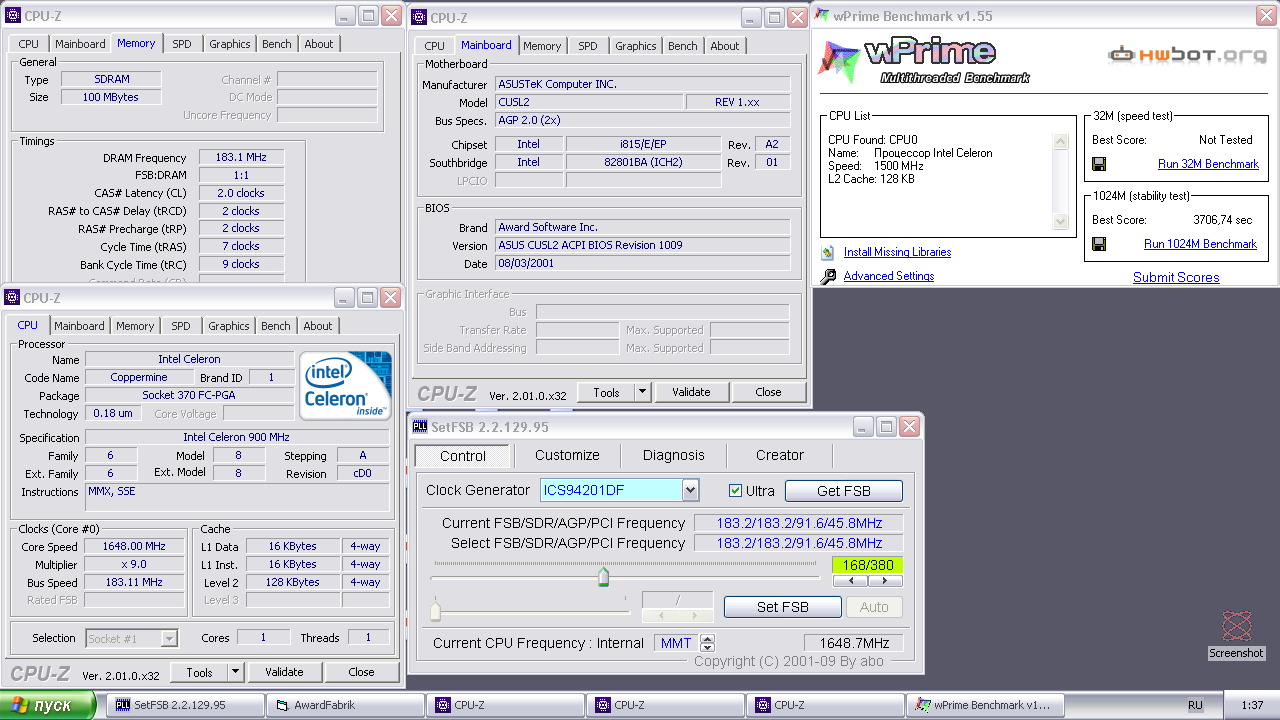The width and height of the screenshot is (1280, 720).
Task: Switch to AwardFabrik in the taskbar
Action: pos(345,705)
